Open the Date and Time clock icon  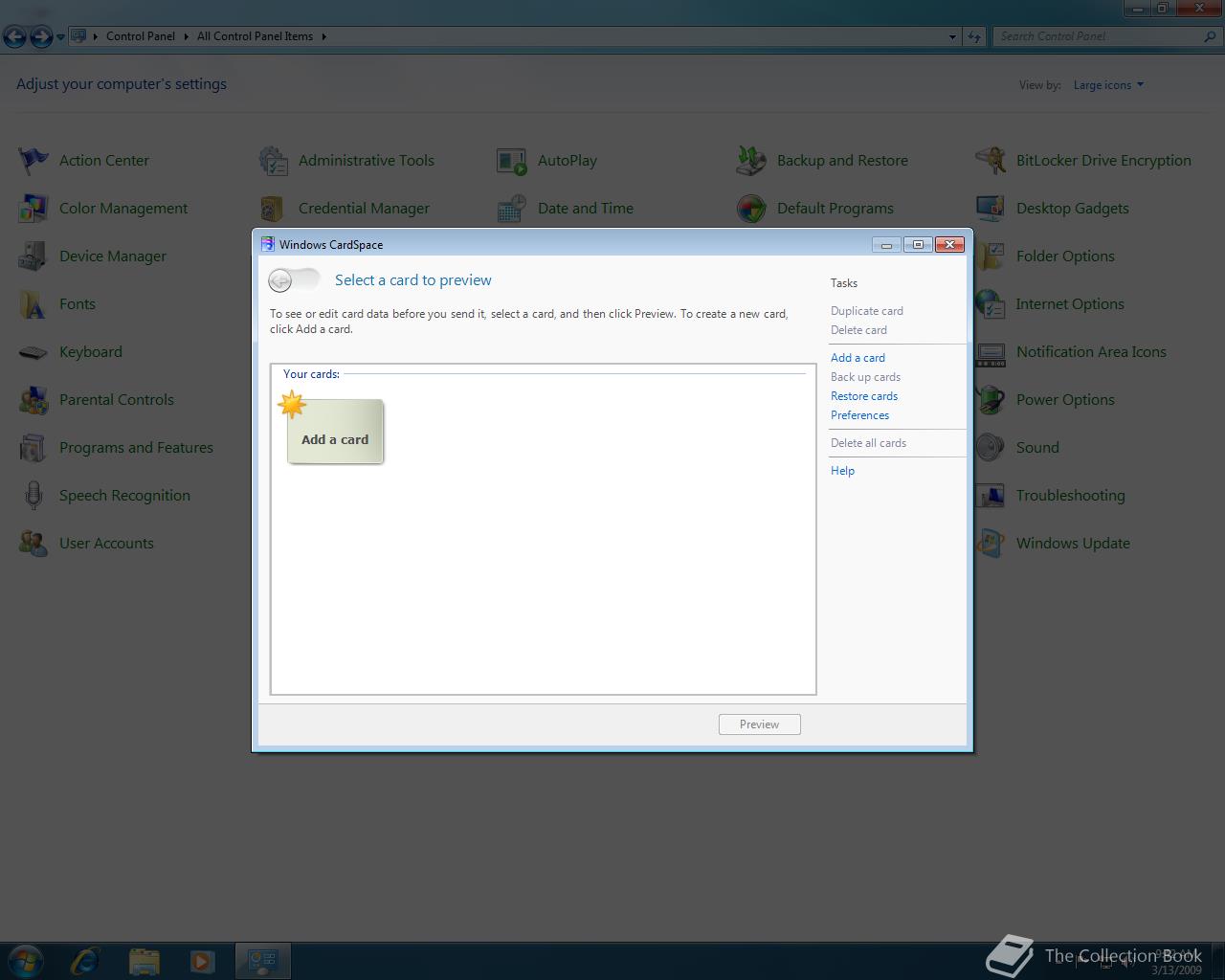pos(512,208)
